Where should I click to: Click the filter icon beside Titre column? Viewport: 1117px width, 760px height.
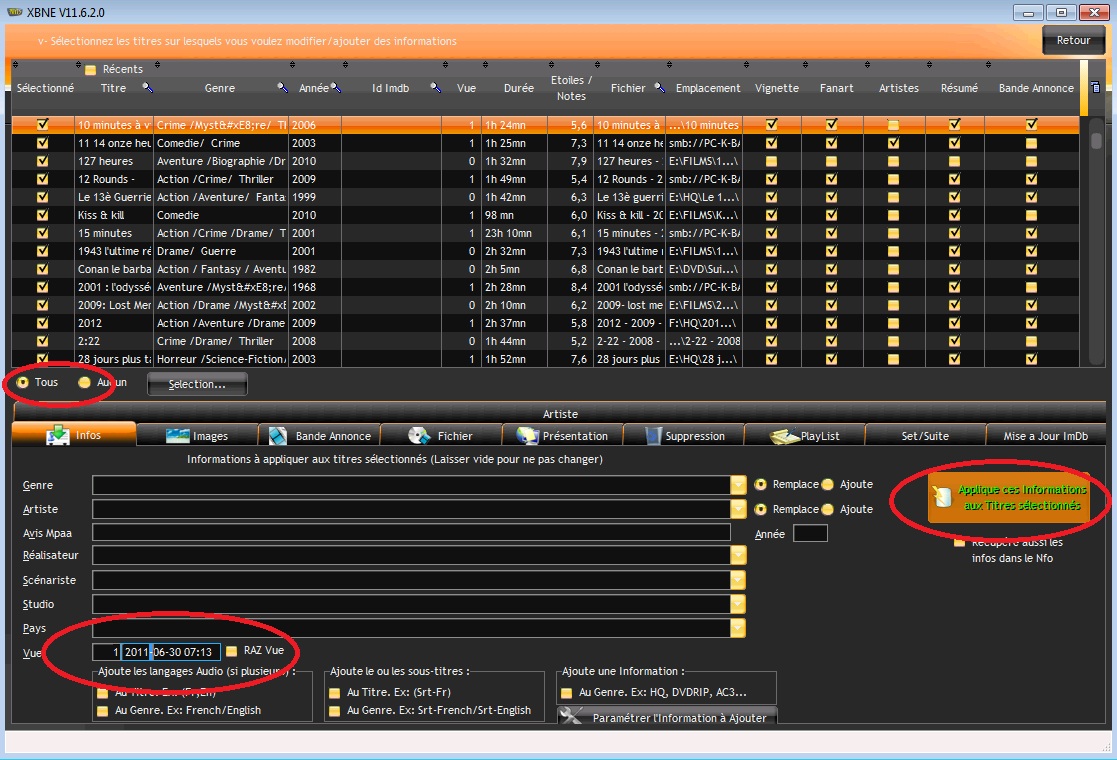click(148, 88)
